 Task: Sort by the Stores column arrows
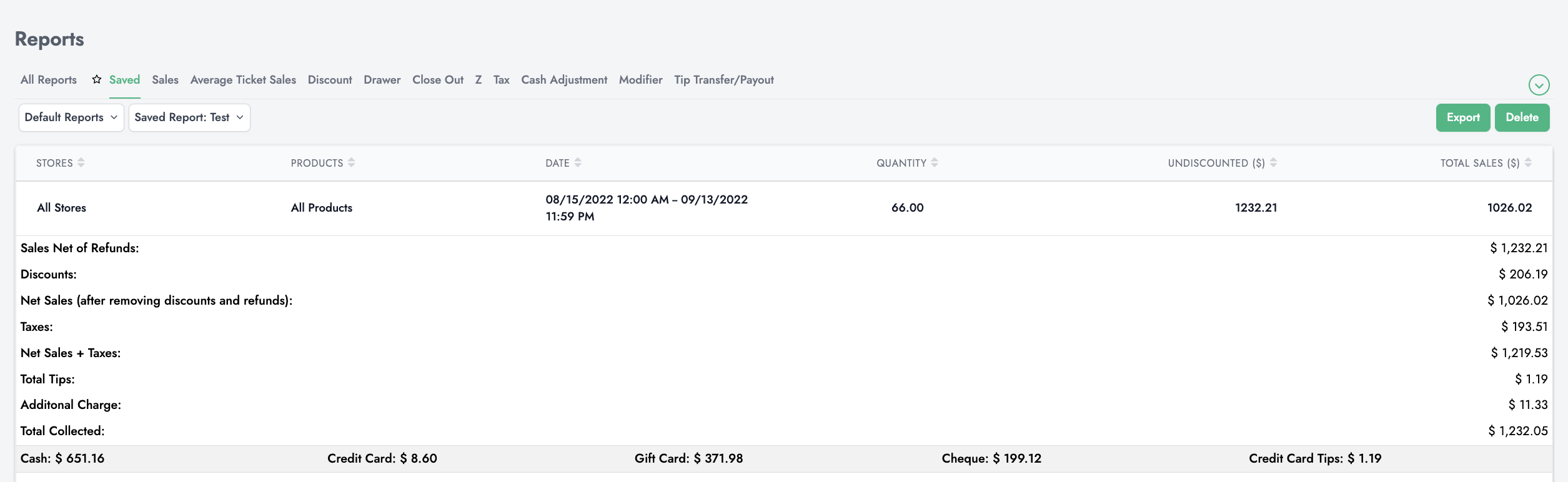coord(81,163)
